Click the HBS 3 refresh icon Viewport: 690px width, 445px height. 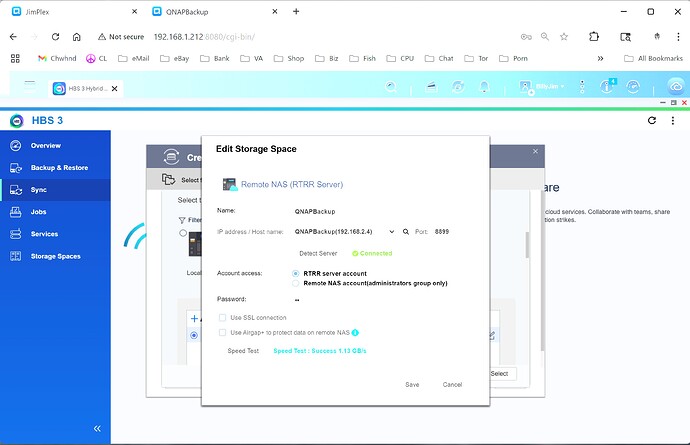tap(652, 120)
